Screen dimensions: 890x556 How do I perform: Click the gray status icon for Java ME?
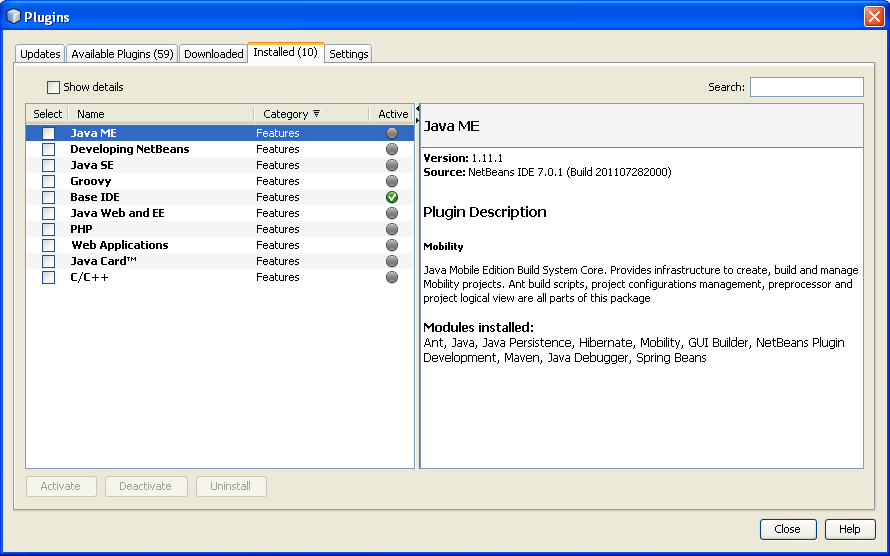pos(392,133)
